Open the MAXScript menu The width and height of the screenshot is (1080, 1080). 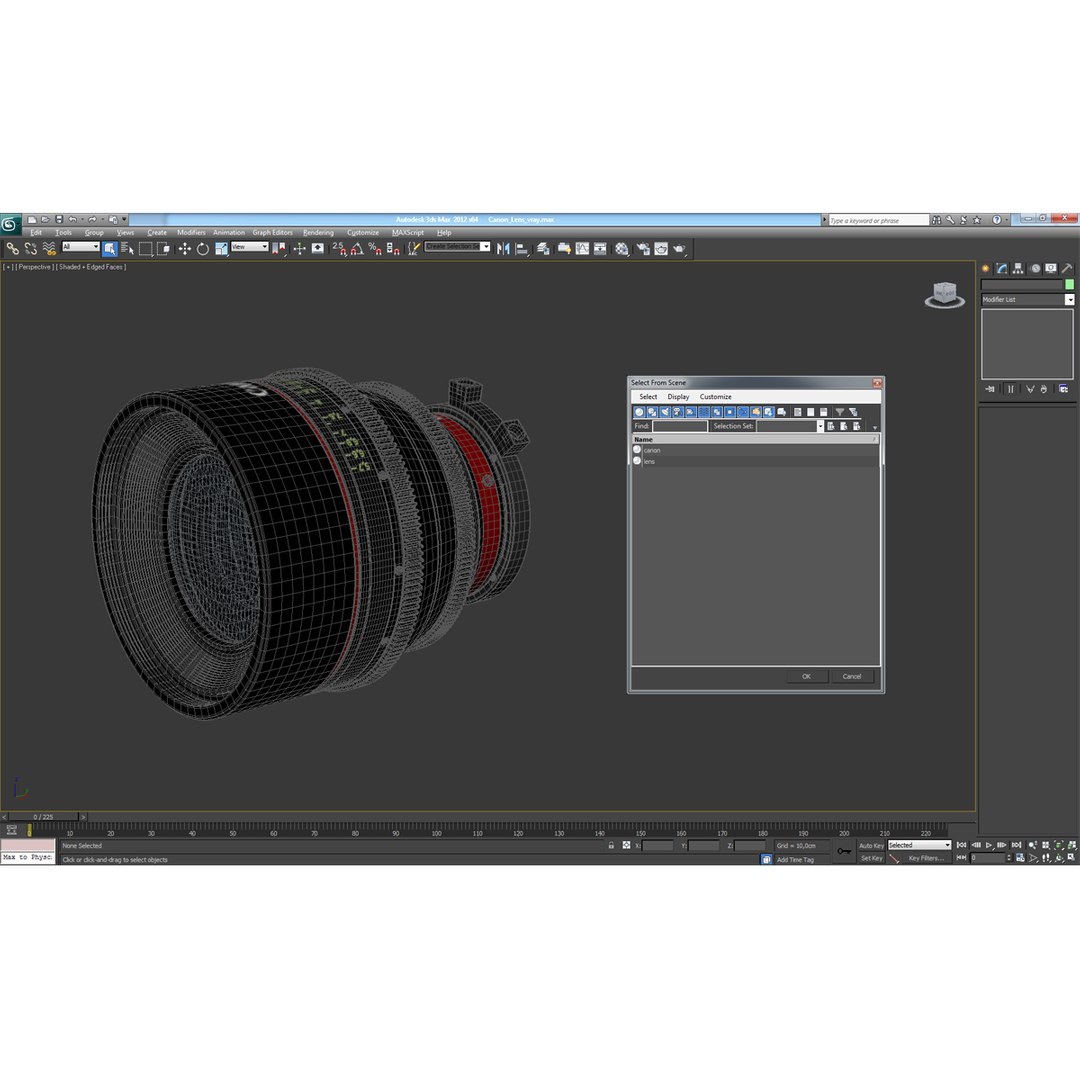[x=408, y=233]
